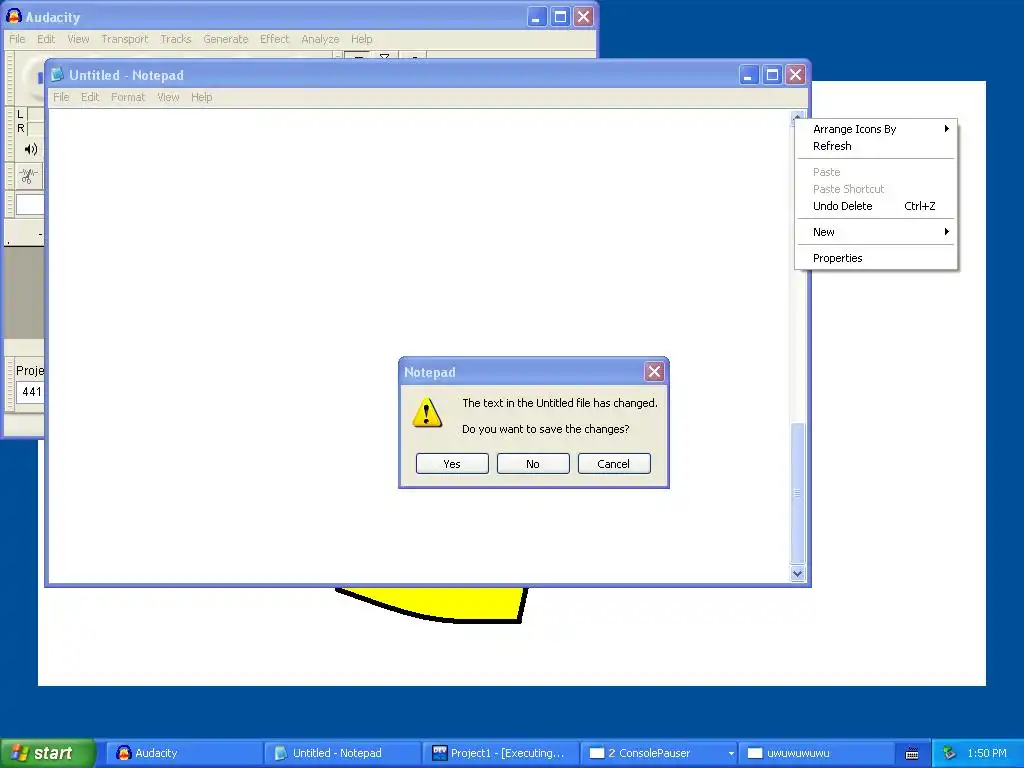Open Audacity's Tracks menu
Image resolution: width=1024 pixels, height=768 pixels.
point(176,39)
